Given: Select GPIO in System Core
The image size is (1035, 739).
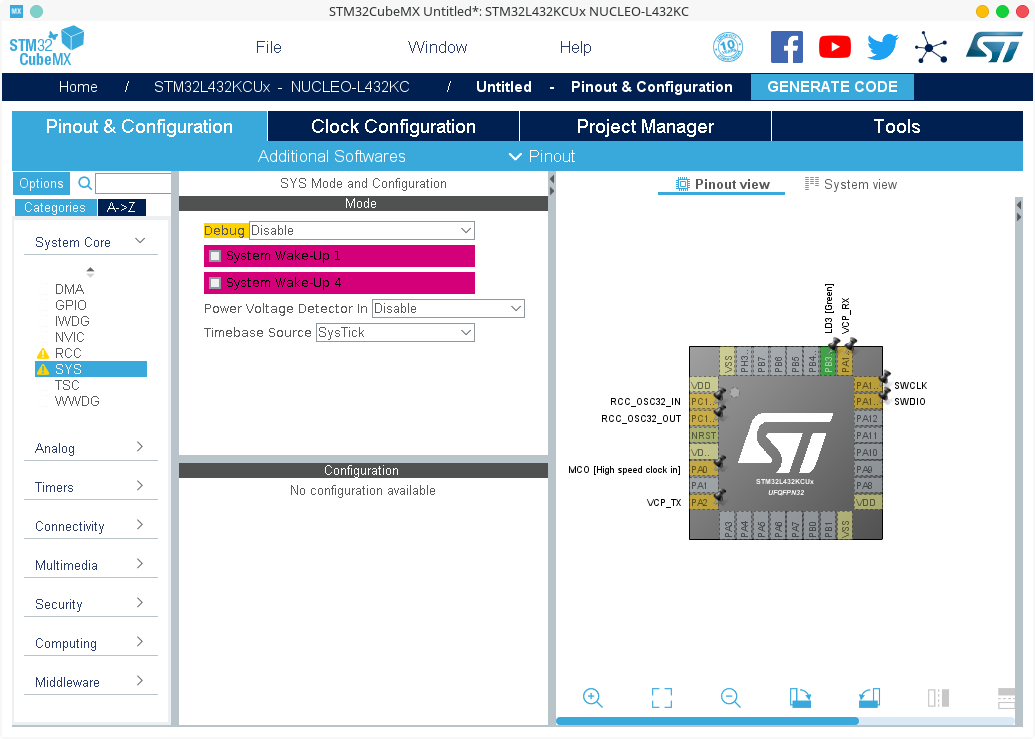Looking at the screenshot, I should 71,305.
